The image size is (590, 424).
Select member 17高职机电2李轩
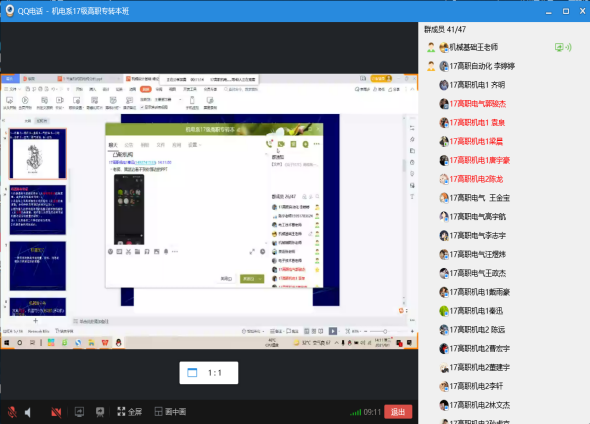click(x=471, y=386)
